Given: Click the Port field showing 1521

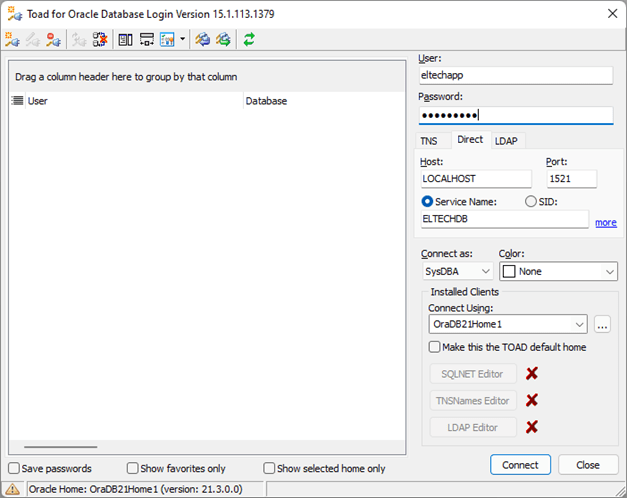Looking at the screenshot, I should point(572,179).
